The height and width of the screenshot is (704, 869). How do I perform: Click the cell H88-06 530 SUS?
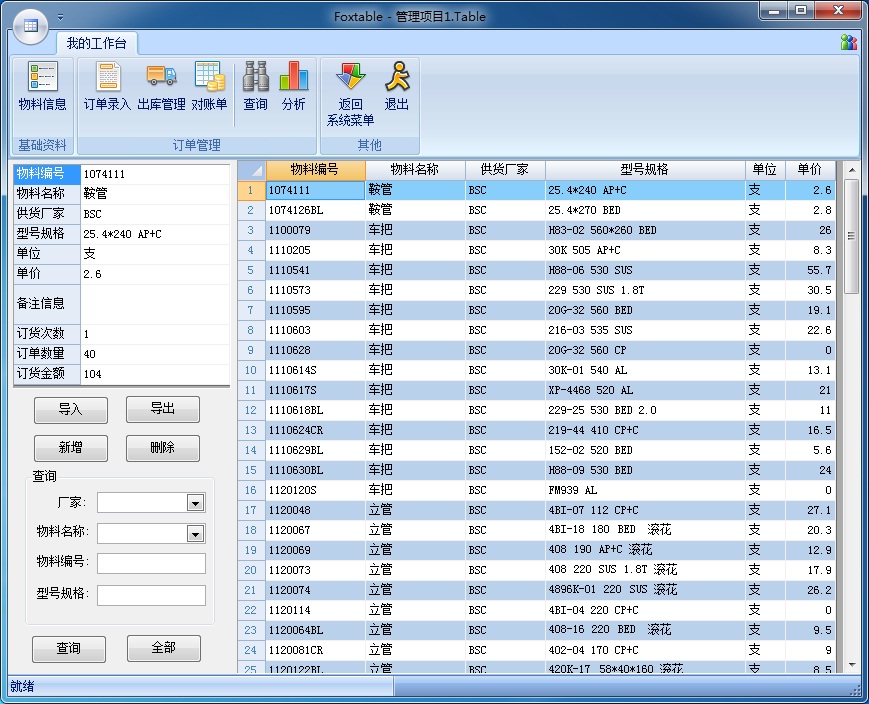coord(645,270)
